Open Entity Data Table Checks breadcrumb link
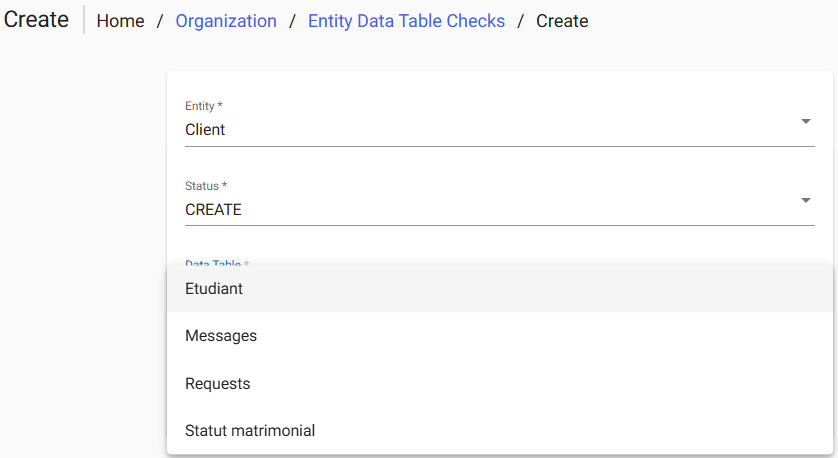 (x=406, y=21)
